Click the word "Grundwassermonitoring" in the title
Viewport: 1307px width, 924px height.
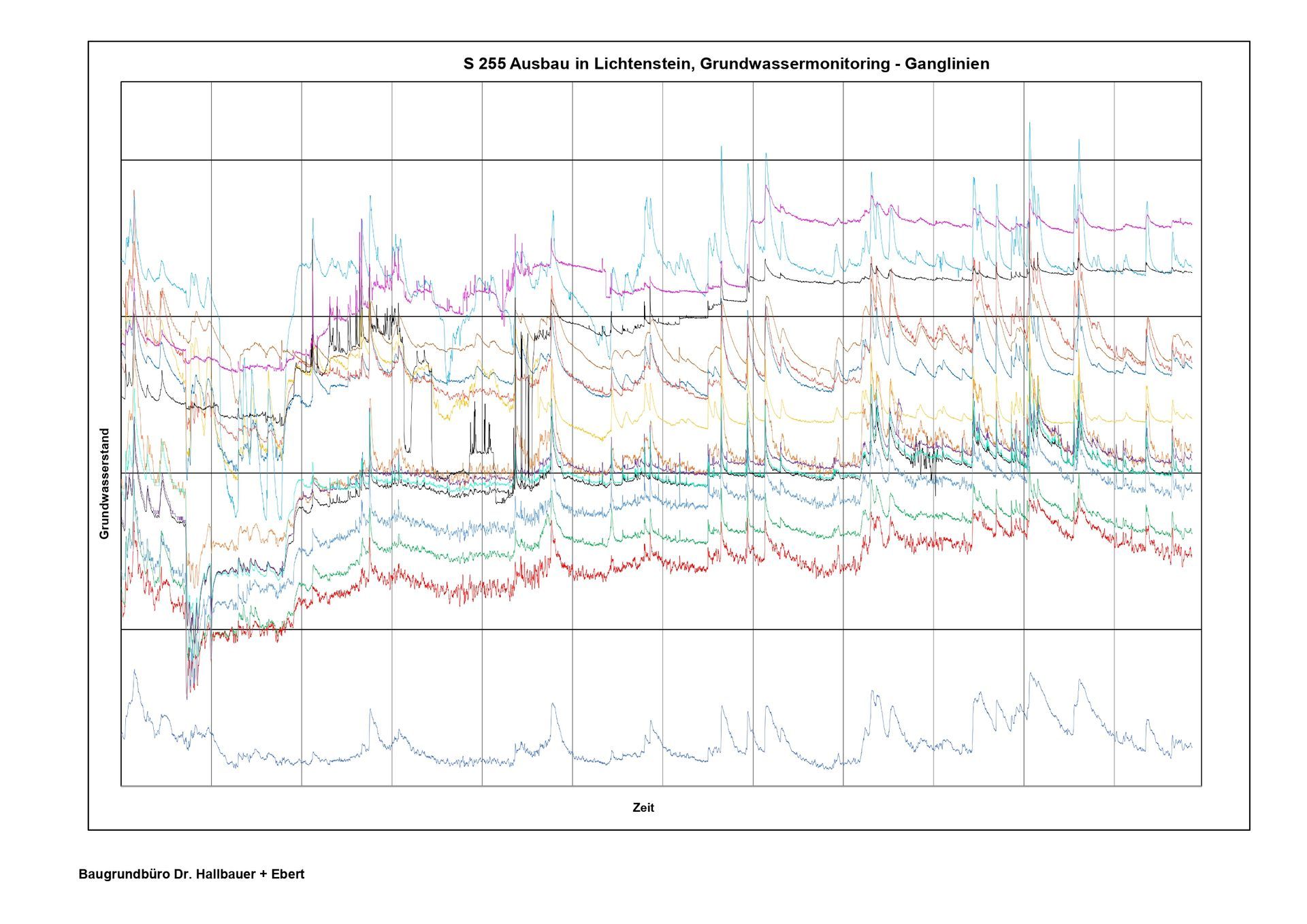pos(794,64)
